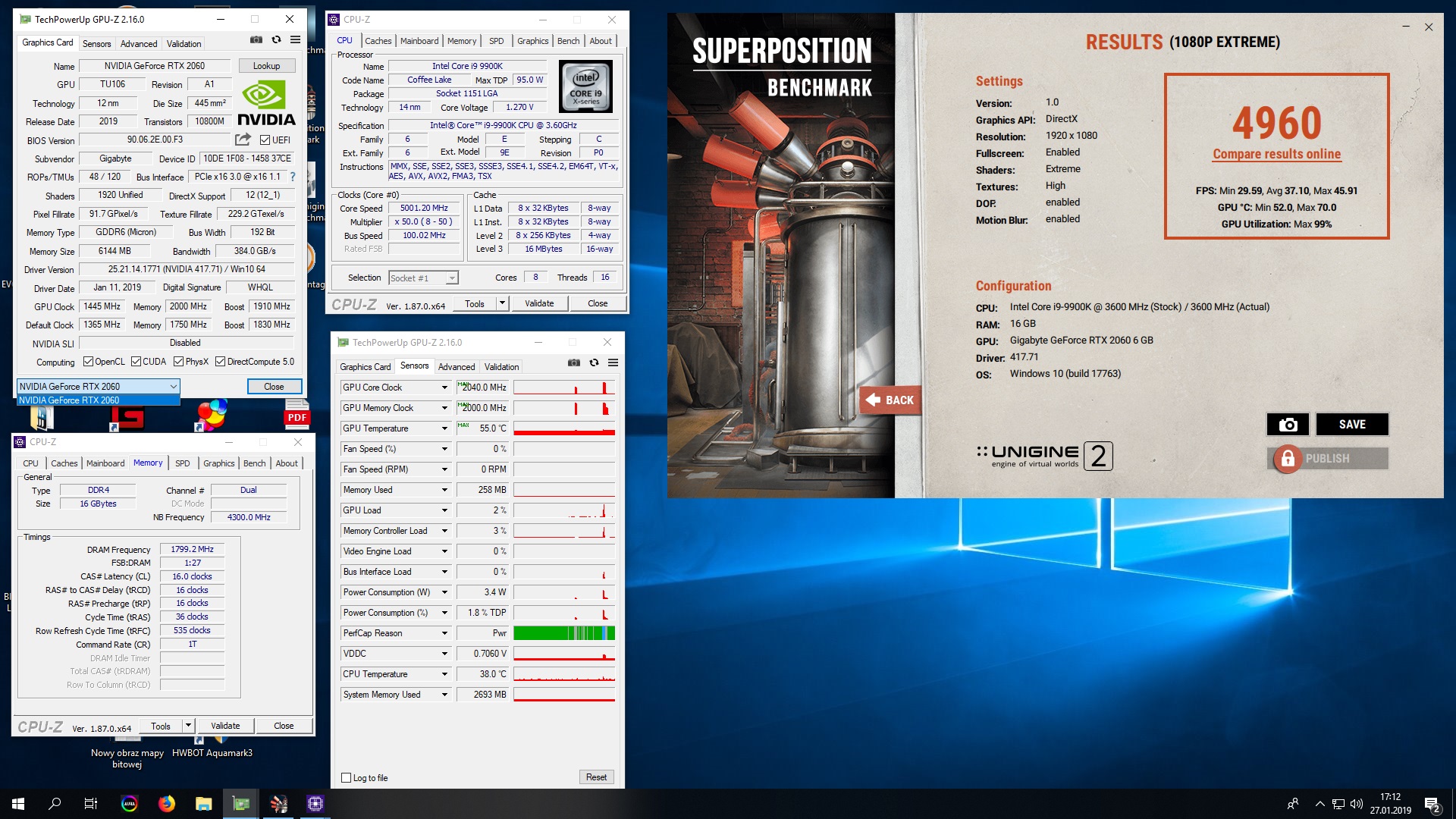The width and height of the screenshot is (1456, 819).
Task: Click the NVIDIA logo in GPU-Z
Action: (266, 104)
